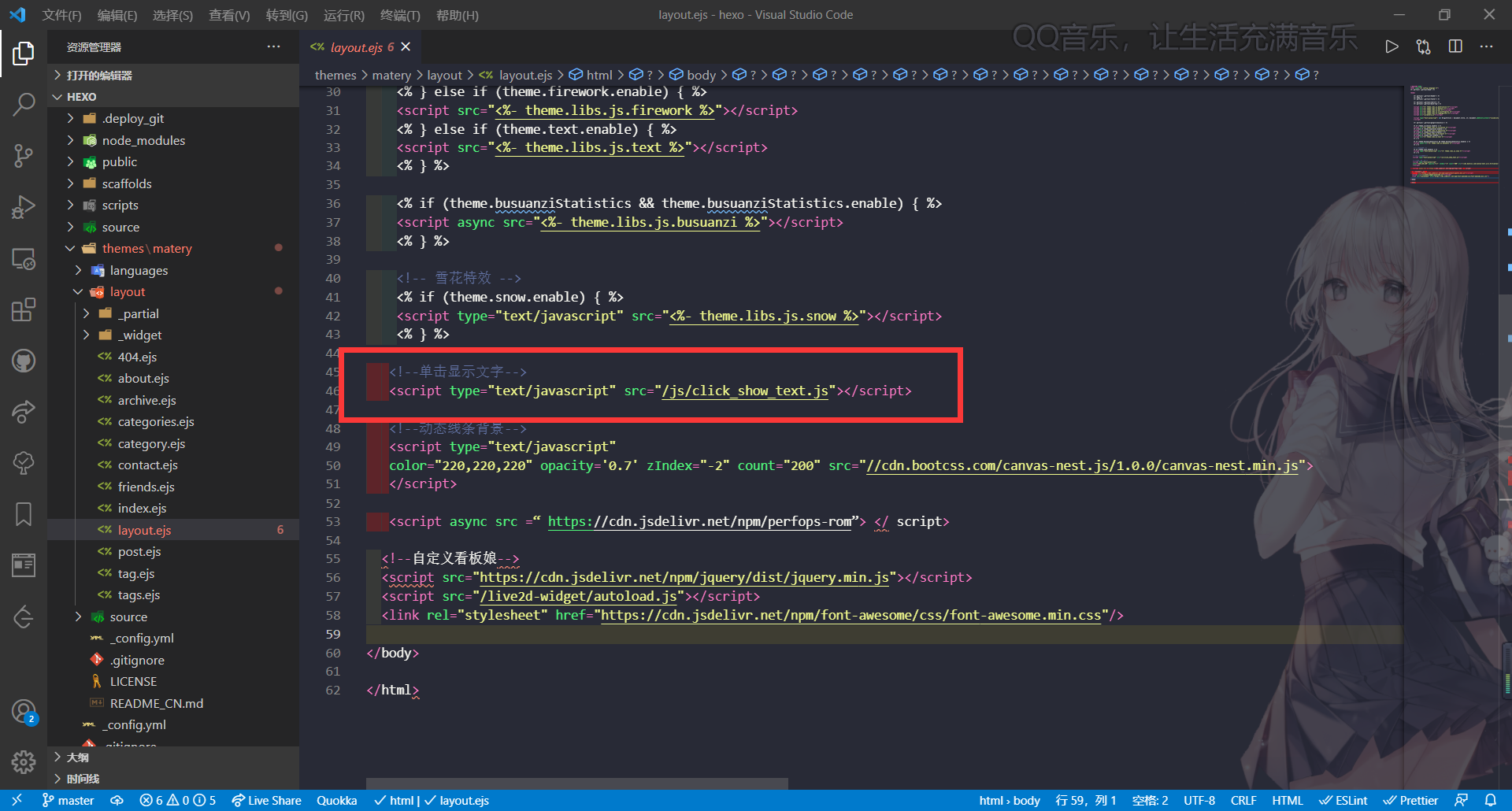The image size is (1512, 811).
Task: Collapse the HEXO workspace section
Action: click(x=173, y=97)
